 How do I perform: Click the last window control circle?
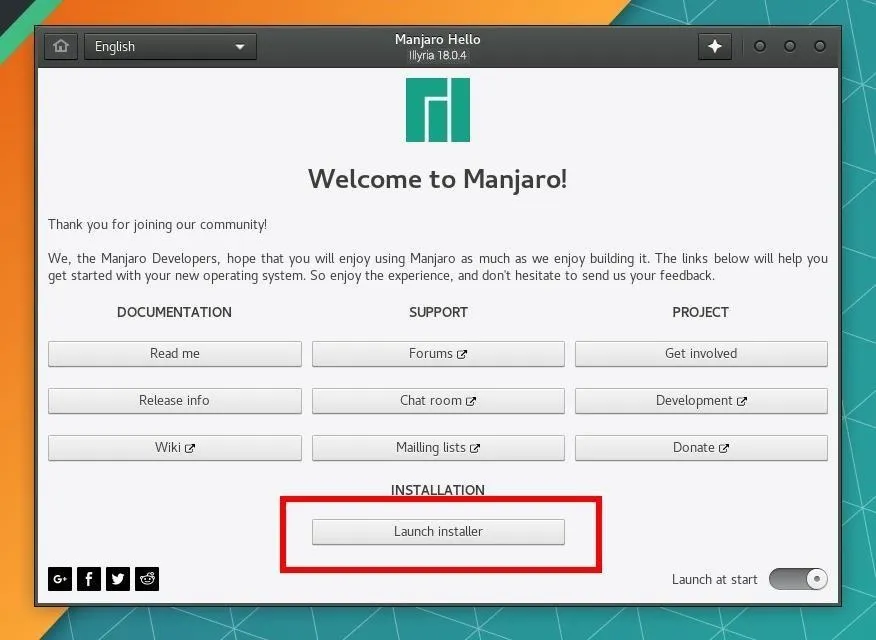820,46
